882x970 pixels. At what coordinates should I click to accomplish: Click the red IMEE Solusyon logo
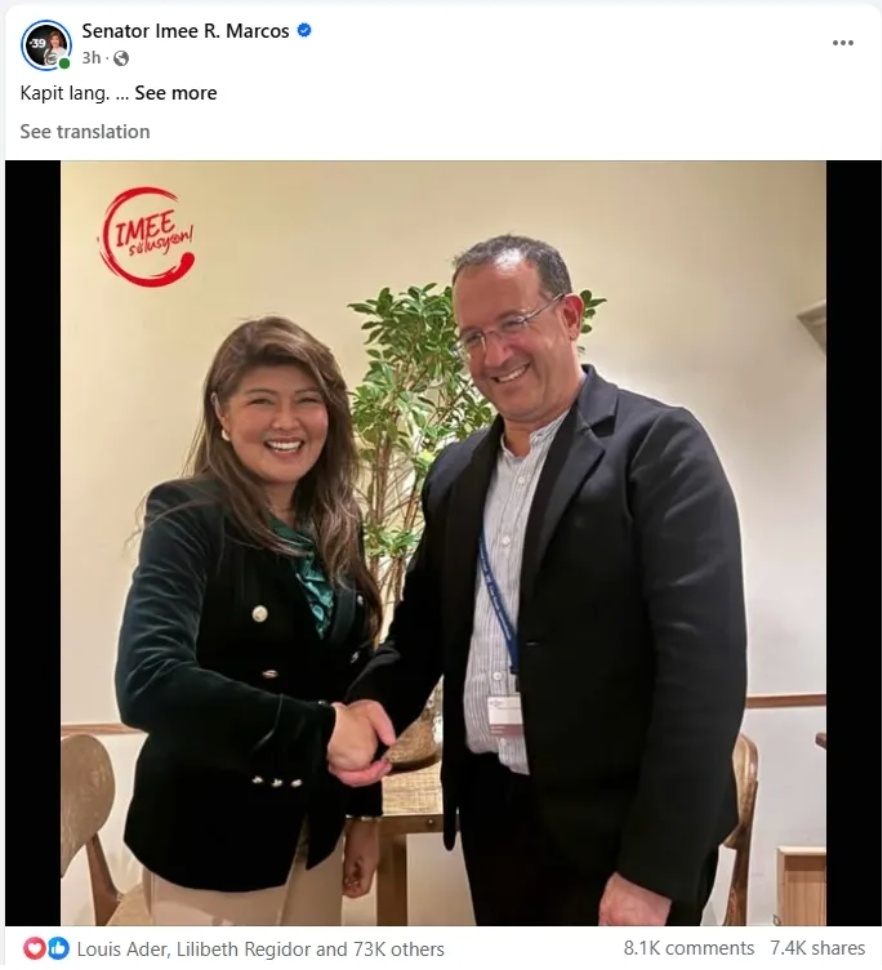pos(147,237)
